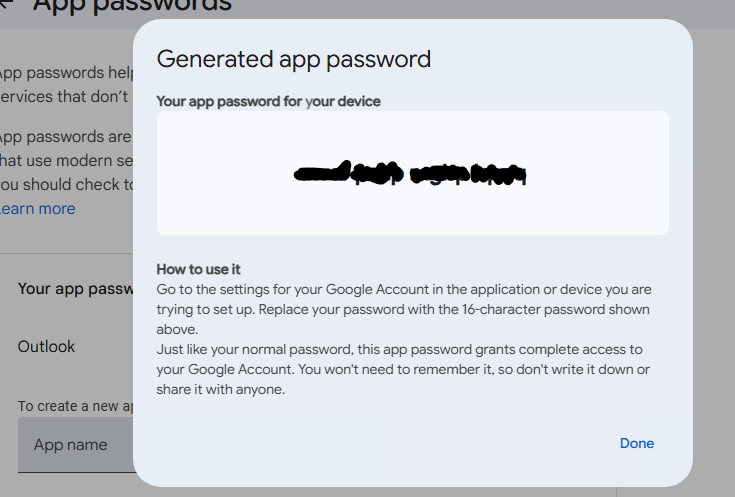The height and width of the screenshot is (497, 735).
Task: Click the 'Your app passwords' section heading
Action: point(75,289)
